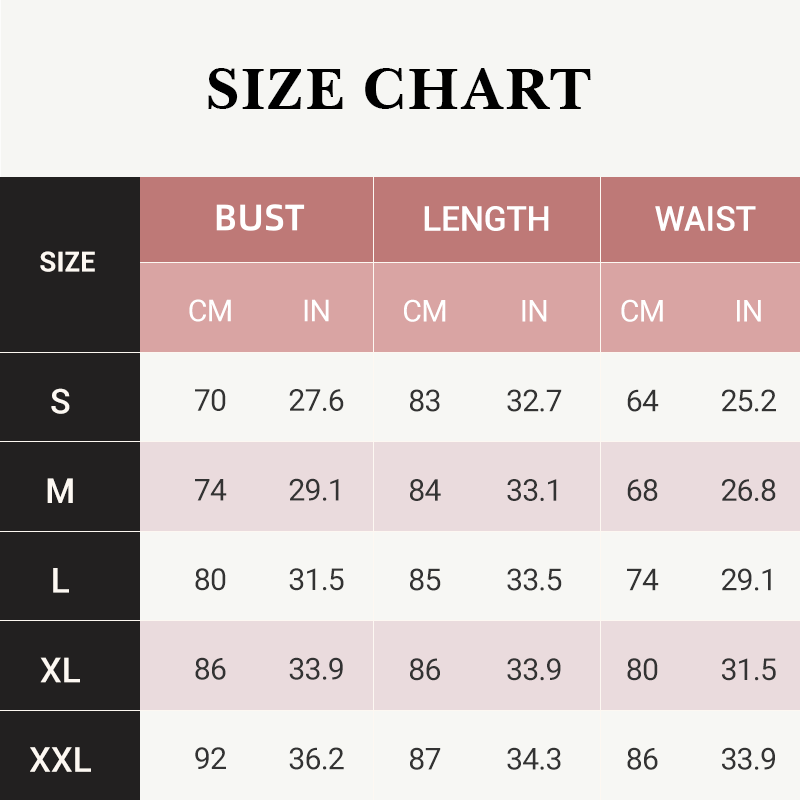The height and width of the screenshot is (800, 800).
Task: Select the S size row label
Action: coord(61,401)
